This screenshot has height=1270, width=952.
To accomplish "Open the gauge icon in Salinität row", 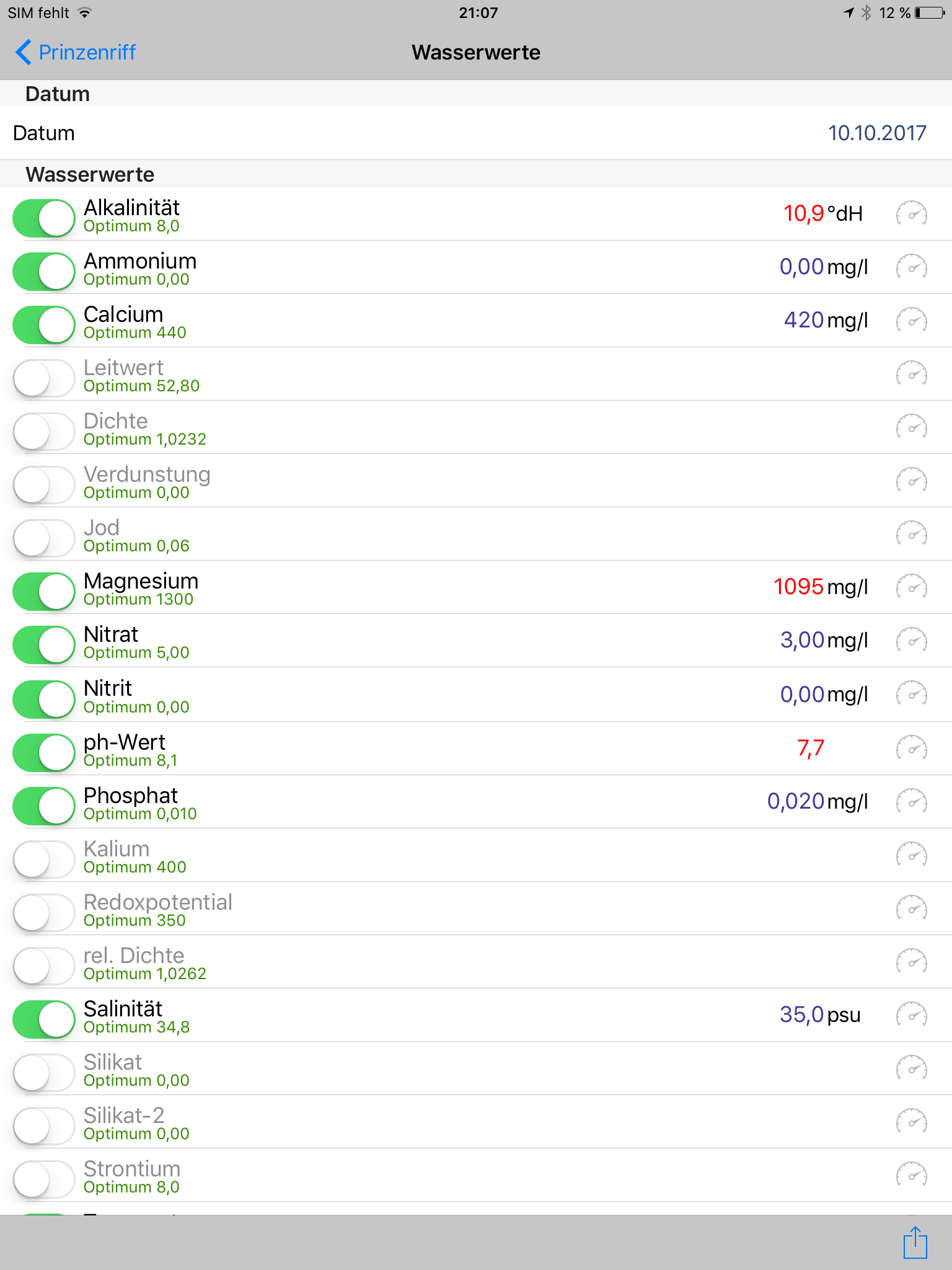I will click(911, 1015).
